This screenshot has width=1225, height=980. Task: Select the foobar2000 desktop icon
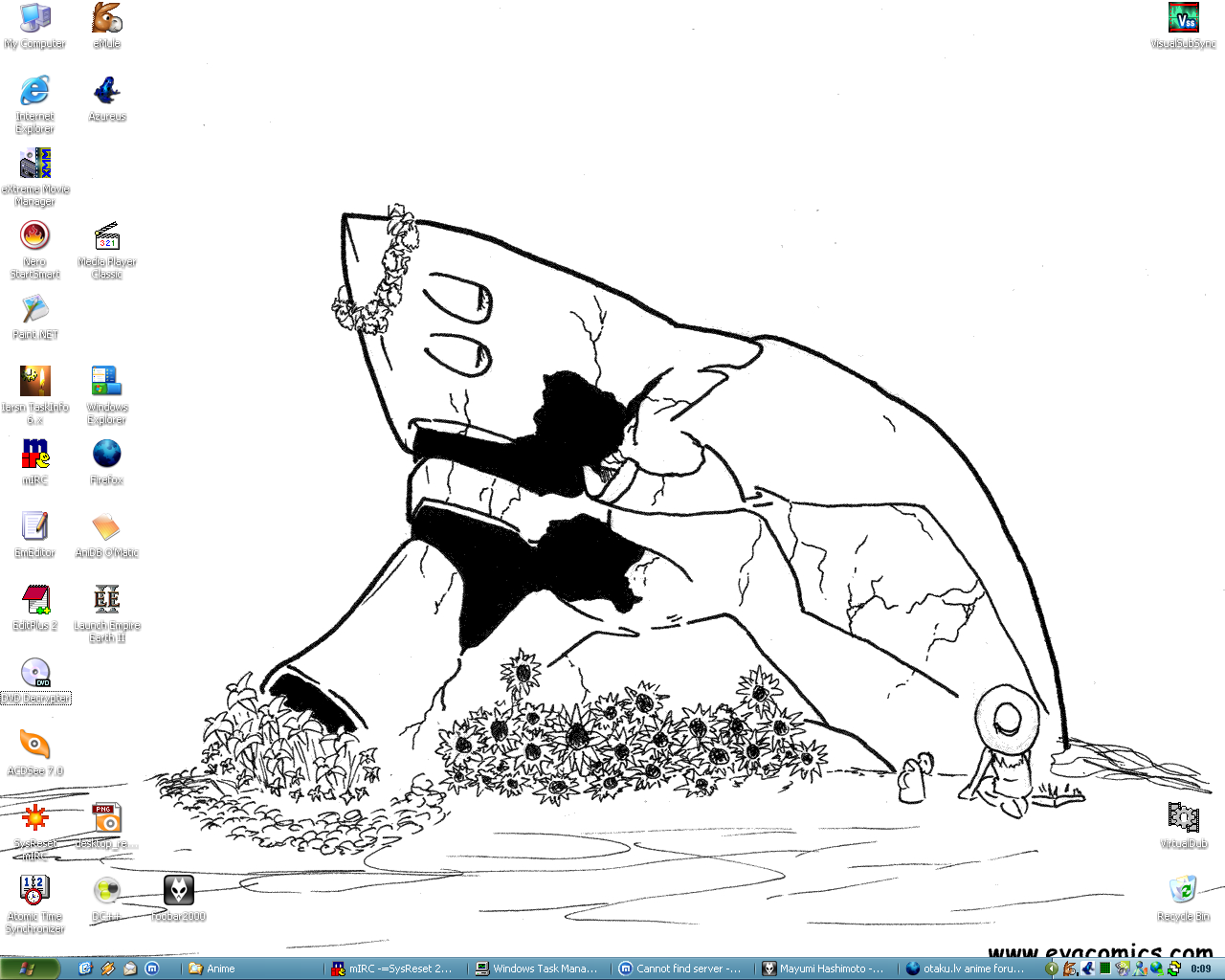point(179,899)
